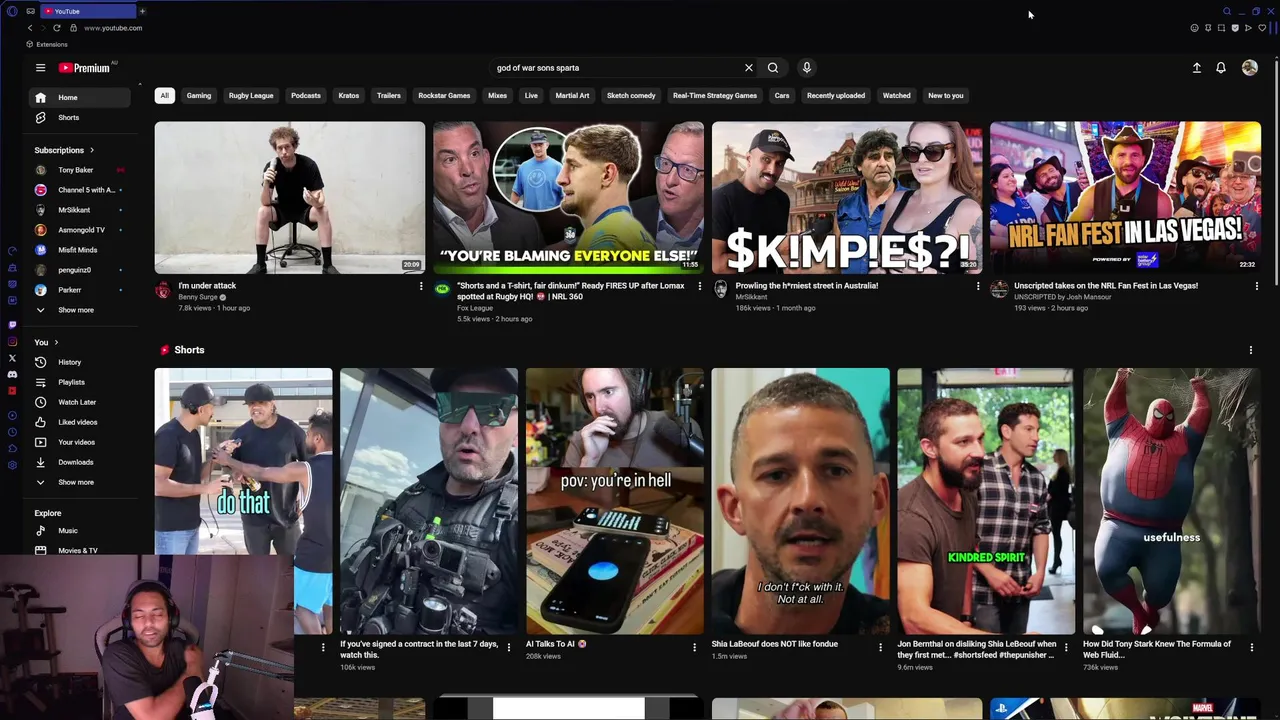Select the Trailers filter chip
1280x720 pixels.
point(389,95)
